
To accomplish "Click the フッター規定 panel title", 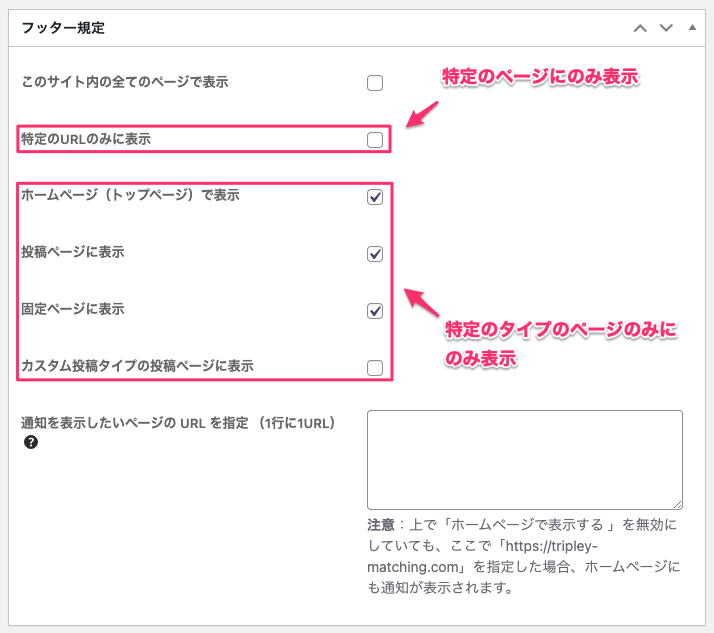I will [x=64, y=28].
